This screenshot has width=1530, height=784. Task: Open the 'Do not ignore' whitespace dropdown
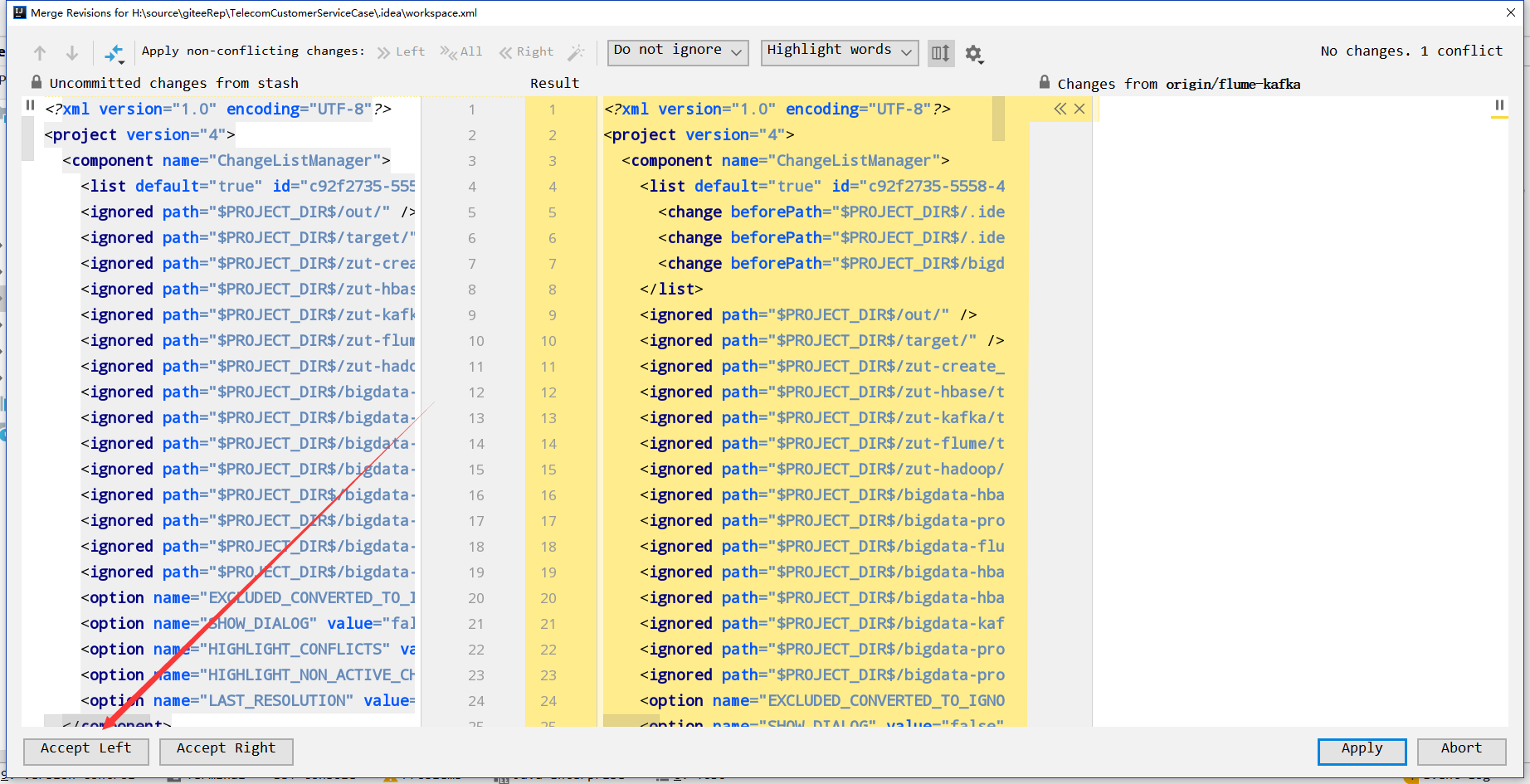pos(677,51)
